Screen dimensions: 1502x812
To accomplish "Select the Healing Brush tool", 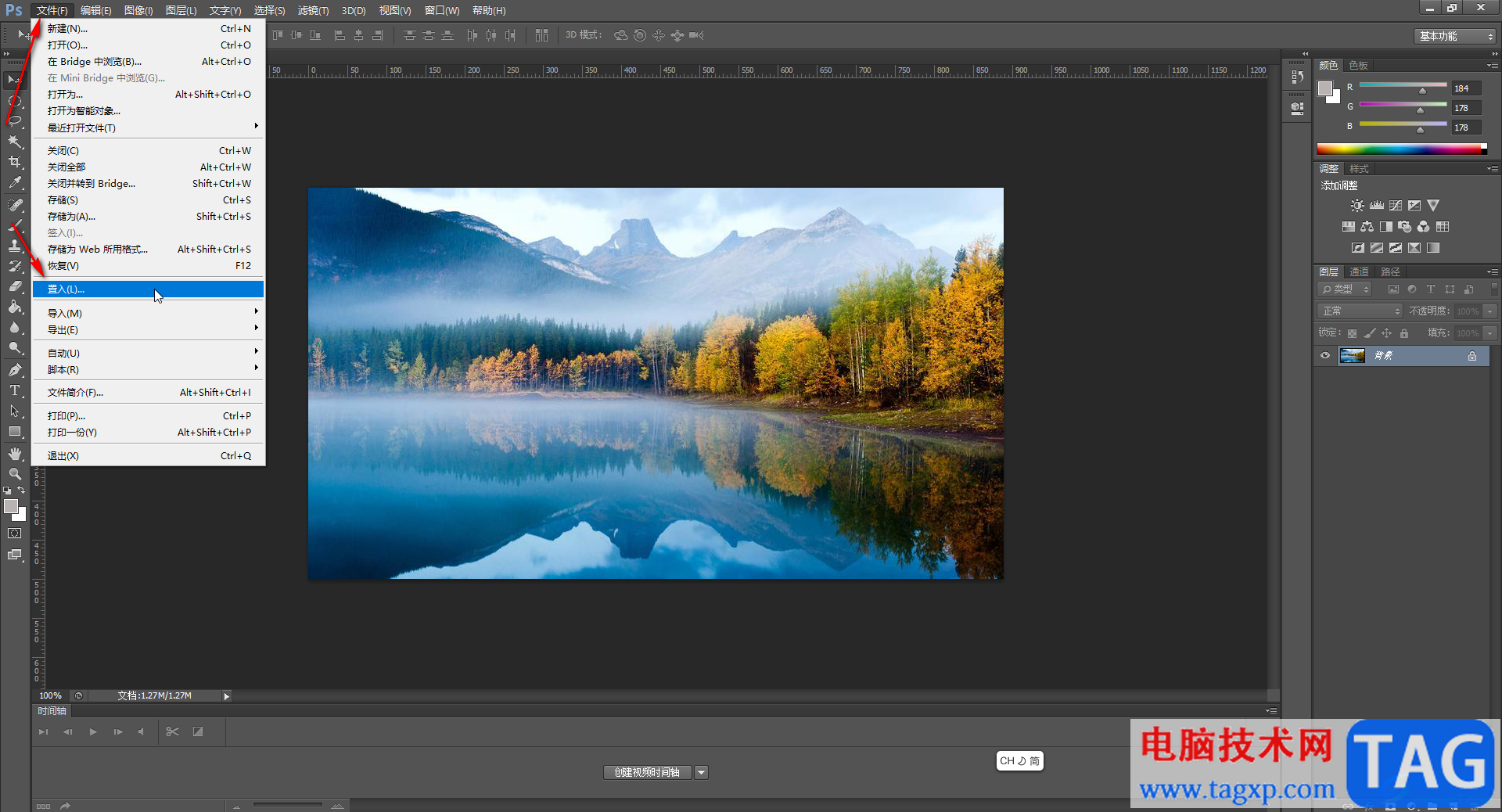I will coord(15,205).
